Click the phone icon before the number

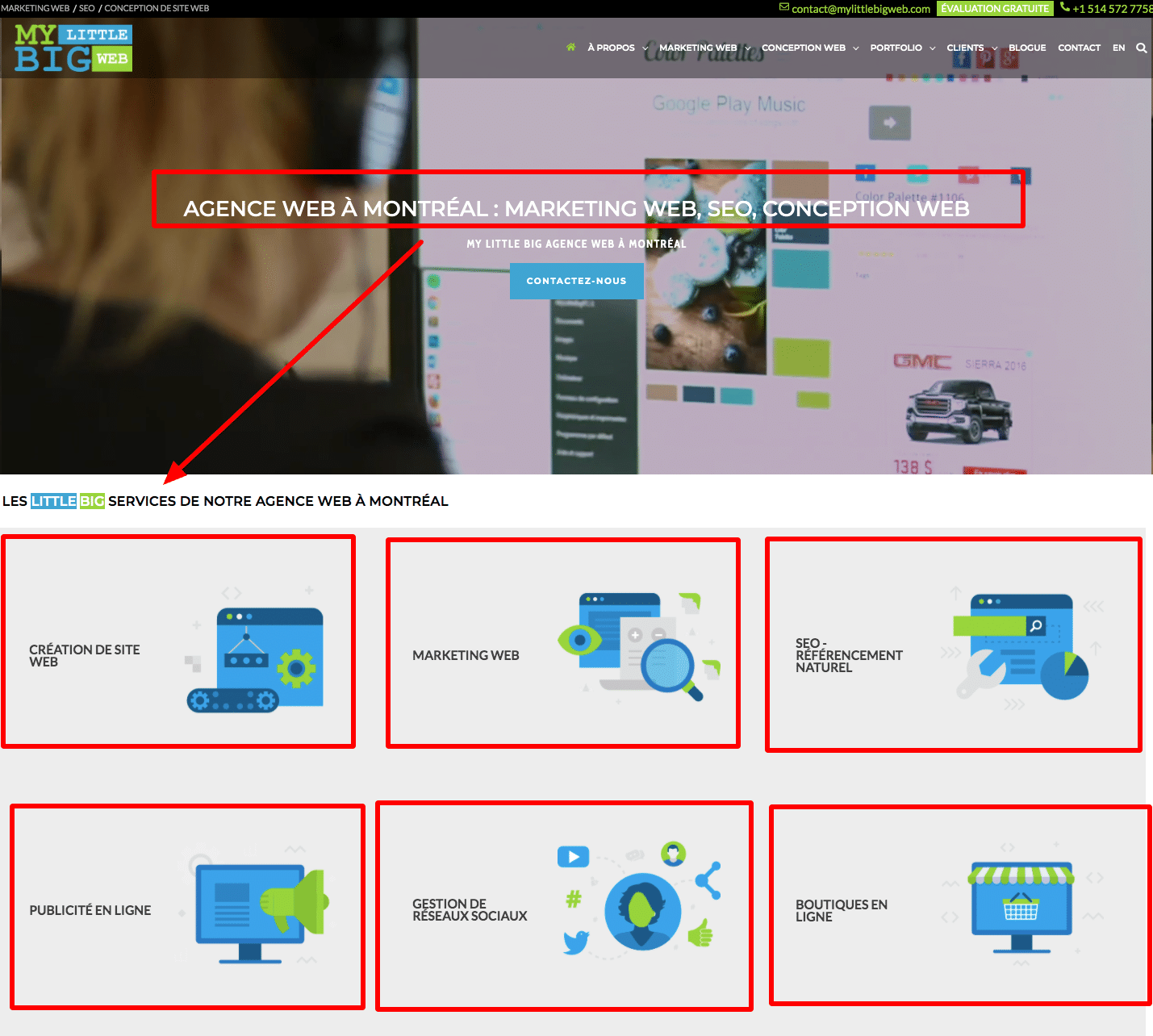(1065, 7)
